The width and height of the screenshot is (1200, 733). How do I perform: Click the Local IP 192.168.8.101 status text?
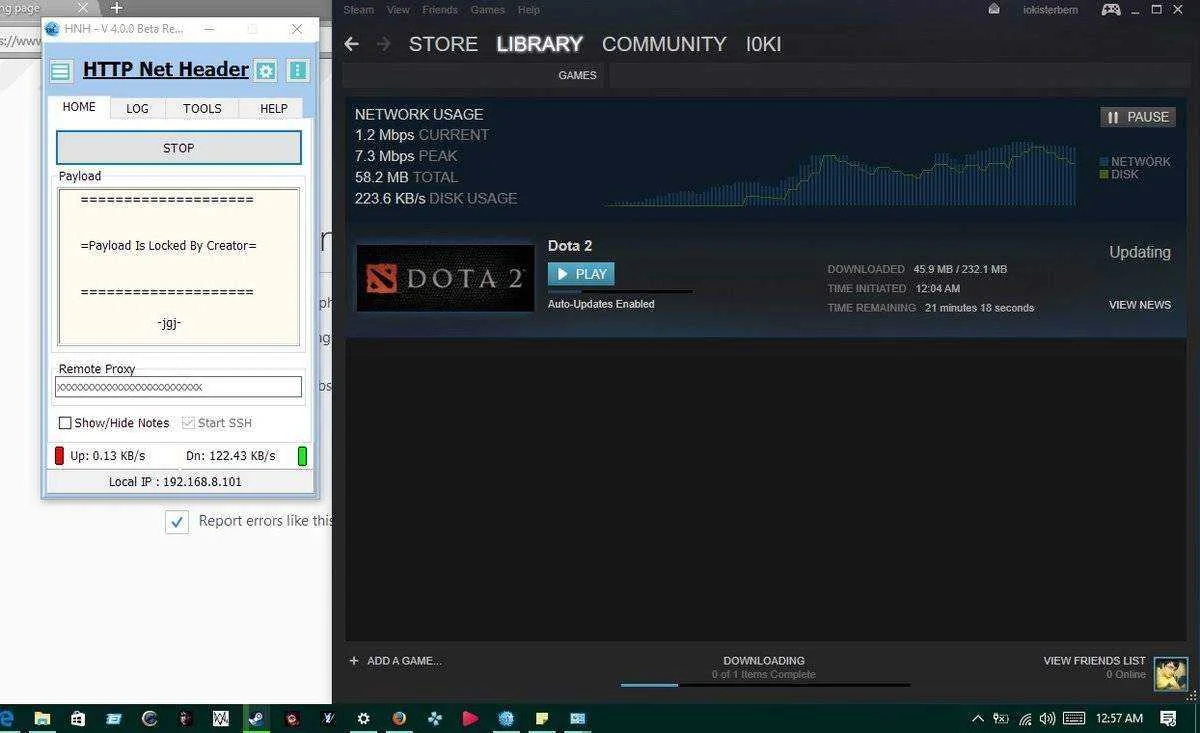pyautogui.click(x=175, y=482)
